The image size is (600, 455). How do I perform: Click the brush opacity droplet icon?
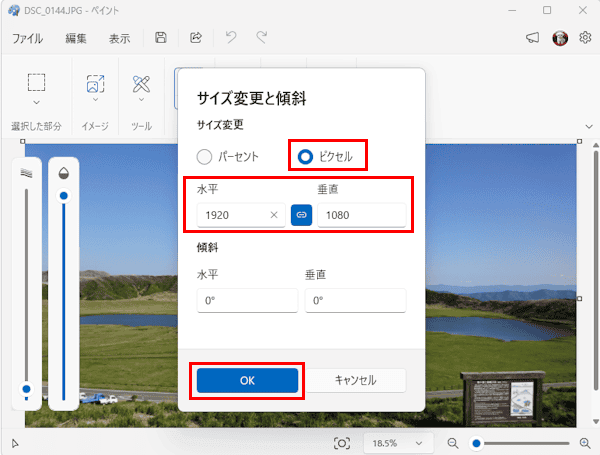[x=64, y=173]
